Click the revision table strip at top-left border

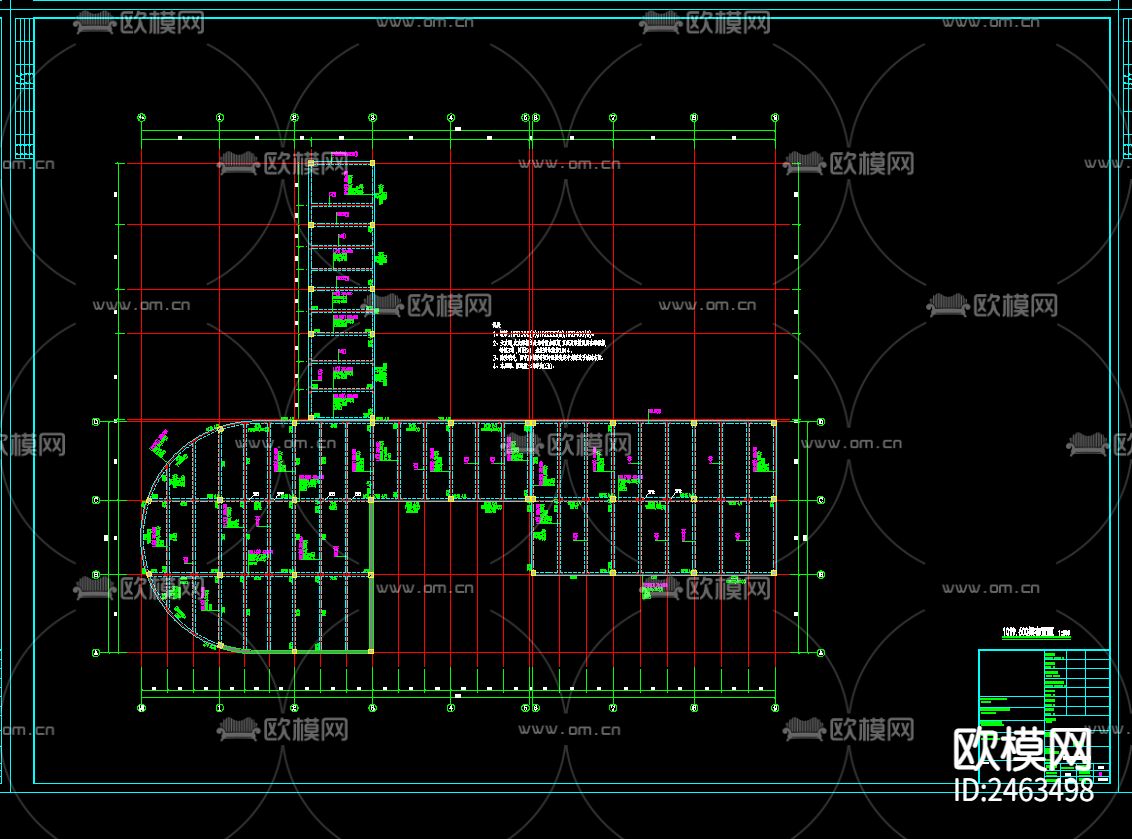click(x=25, y=88)
